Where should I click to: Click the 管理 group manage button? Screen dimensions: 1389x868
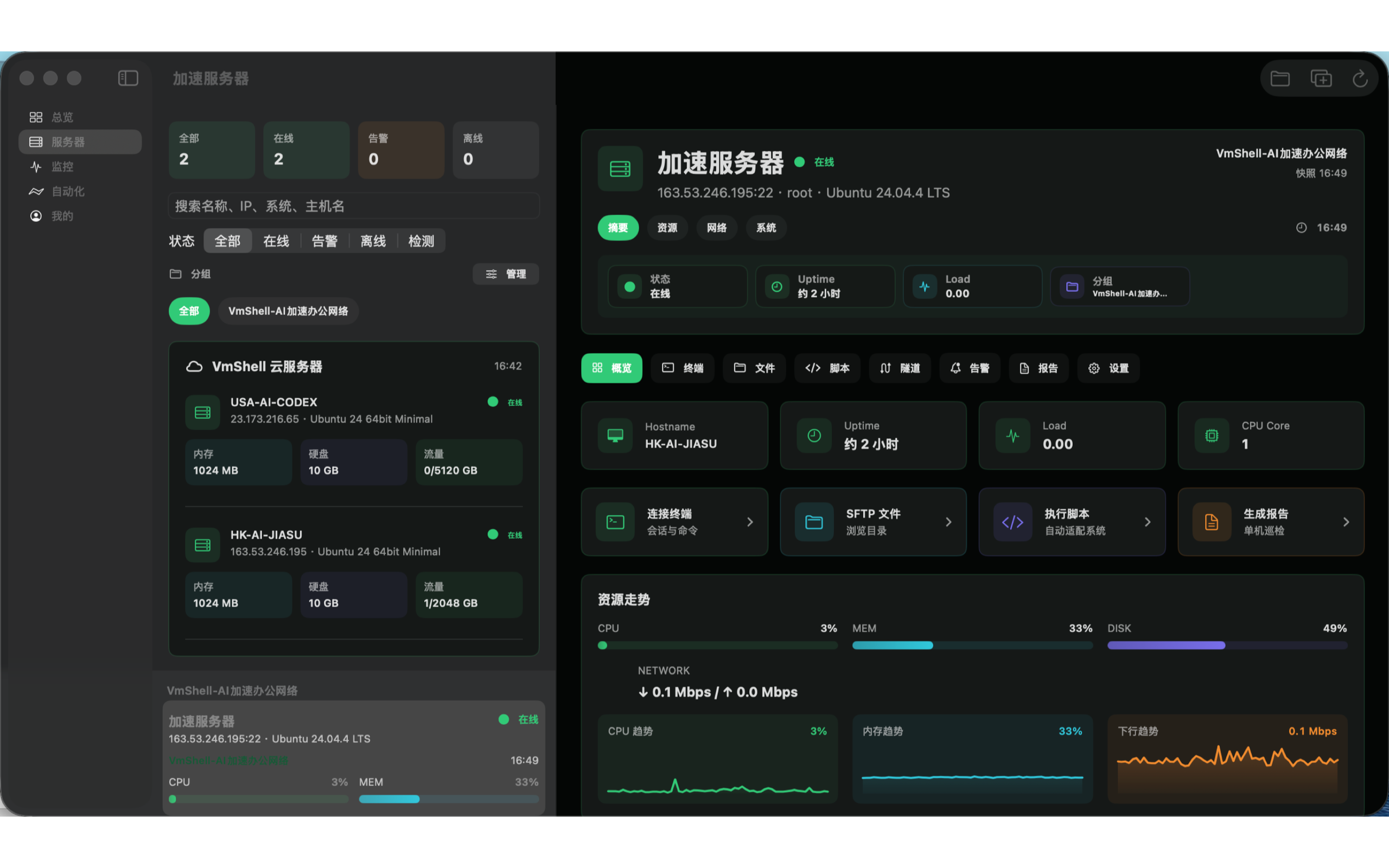506,274
